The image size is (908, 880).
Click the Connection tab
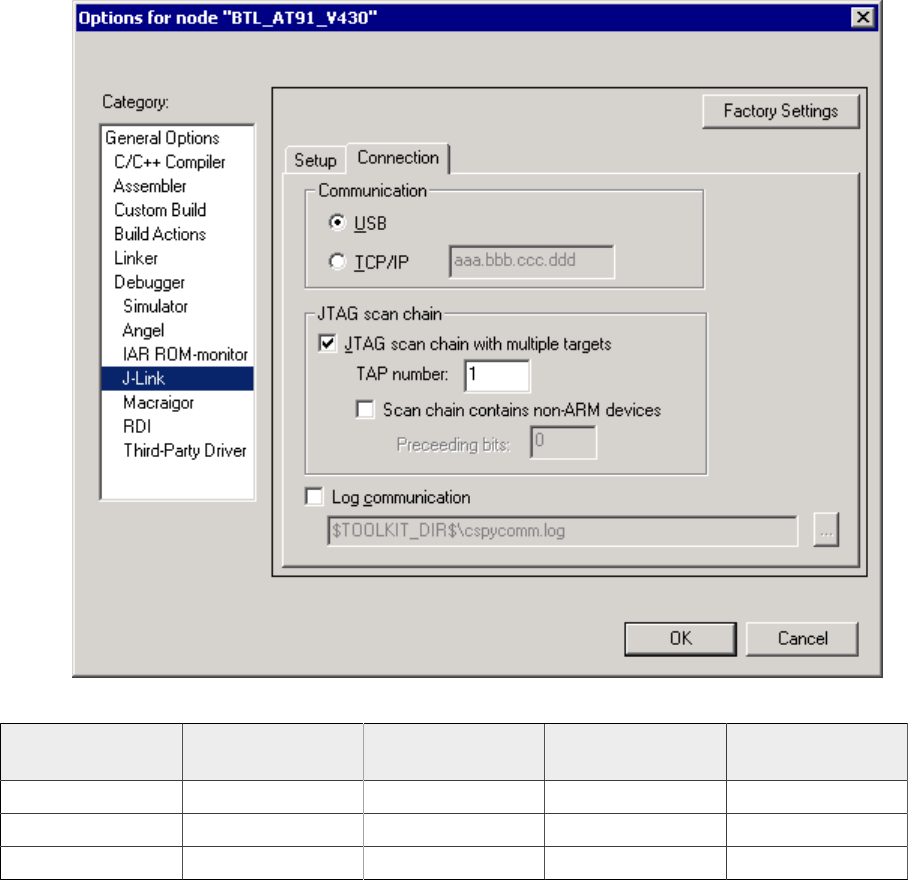click(397, 158)
